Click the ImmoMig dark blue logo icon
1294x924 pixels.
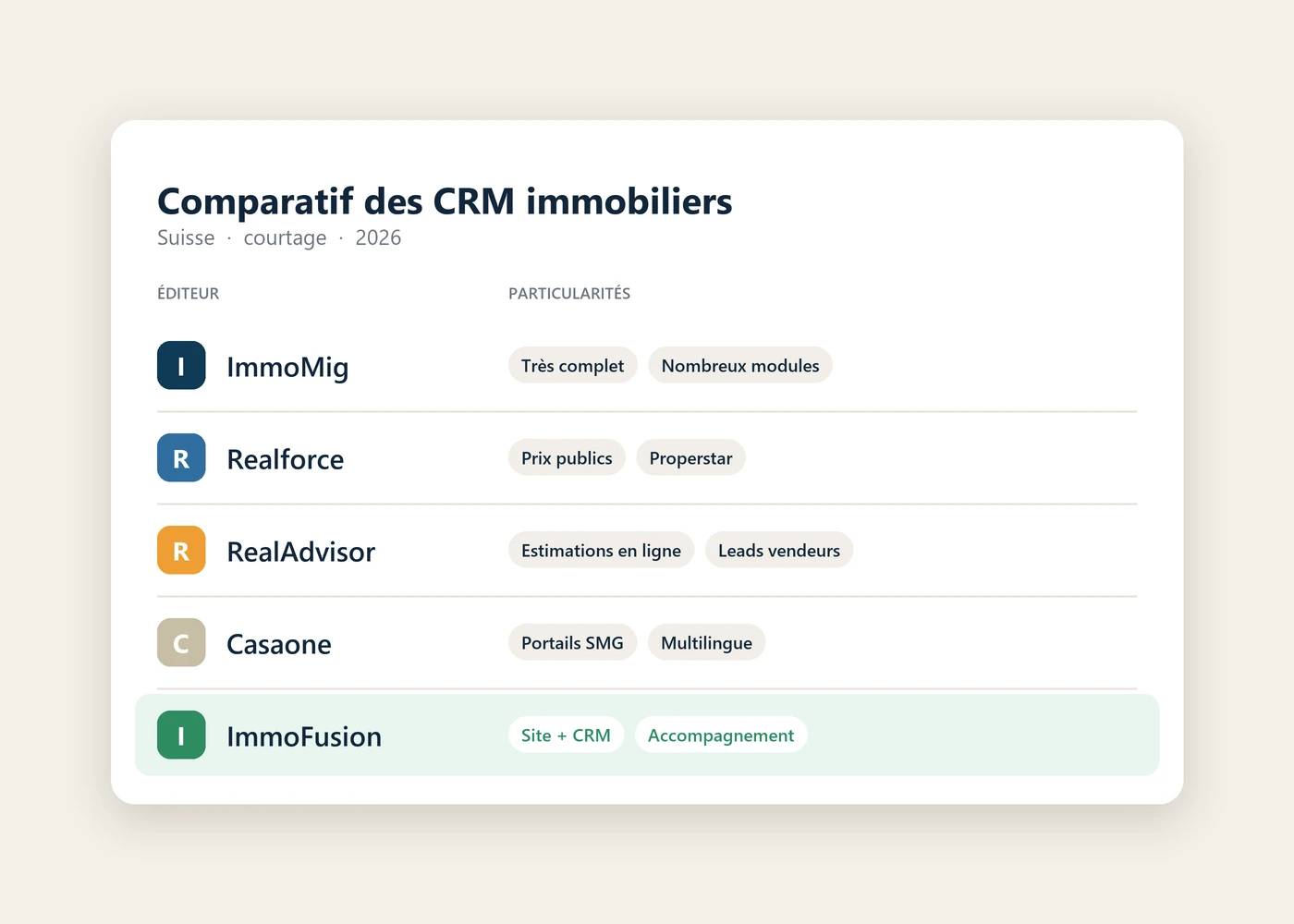pos(181,365)
